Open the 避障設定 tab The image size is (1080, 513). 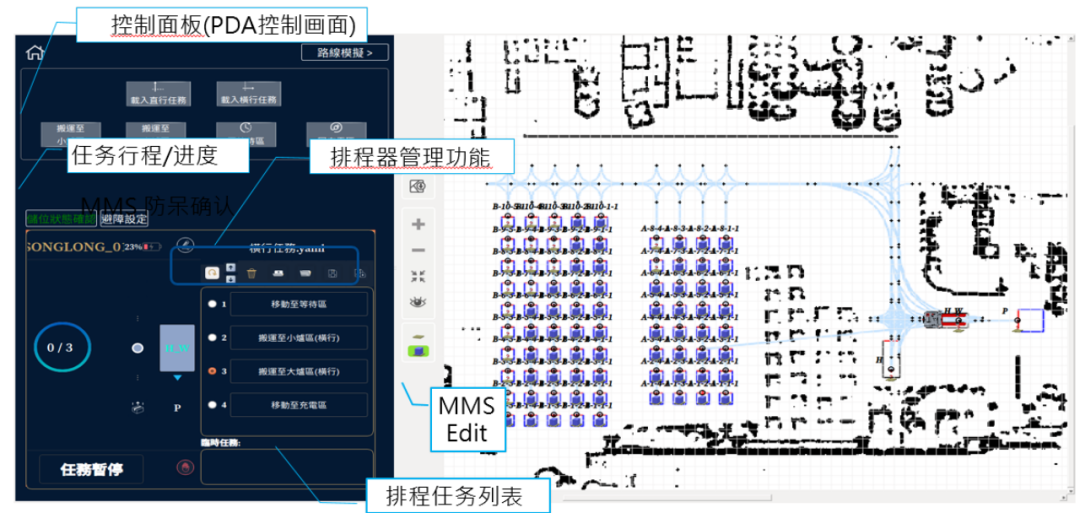pos(125,218)
